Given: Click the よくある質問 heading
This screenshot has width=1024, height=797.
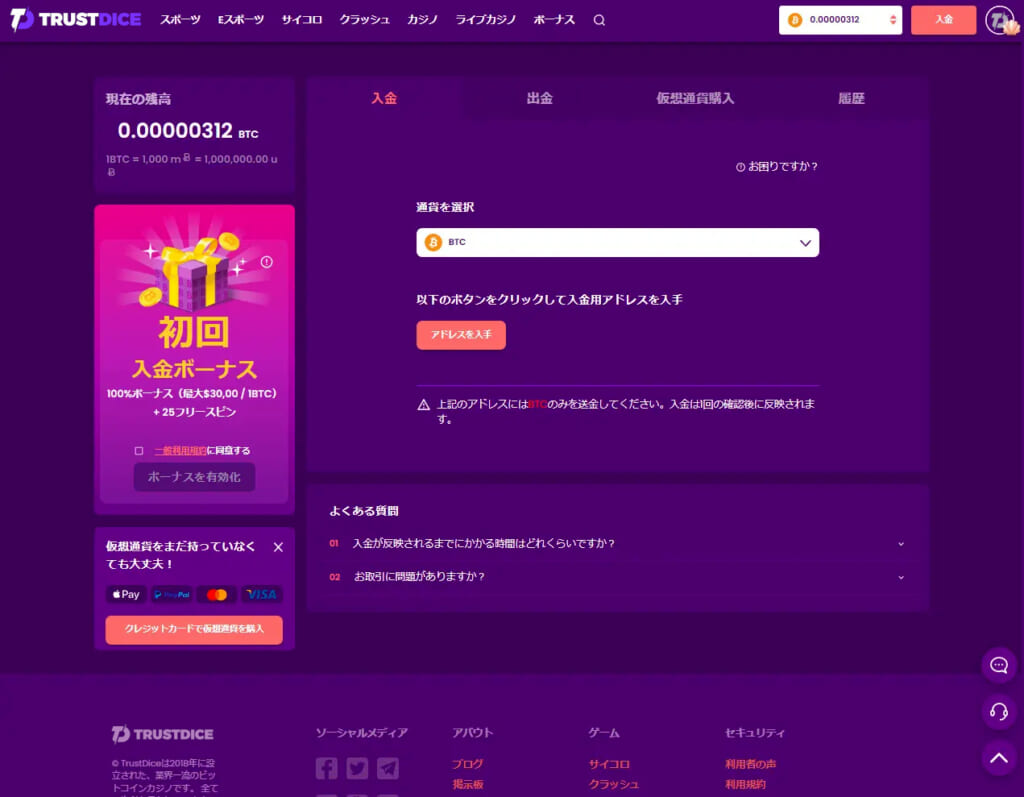Looking at the screenshot, I should (364, 511).
